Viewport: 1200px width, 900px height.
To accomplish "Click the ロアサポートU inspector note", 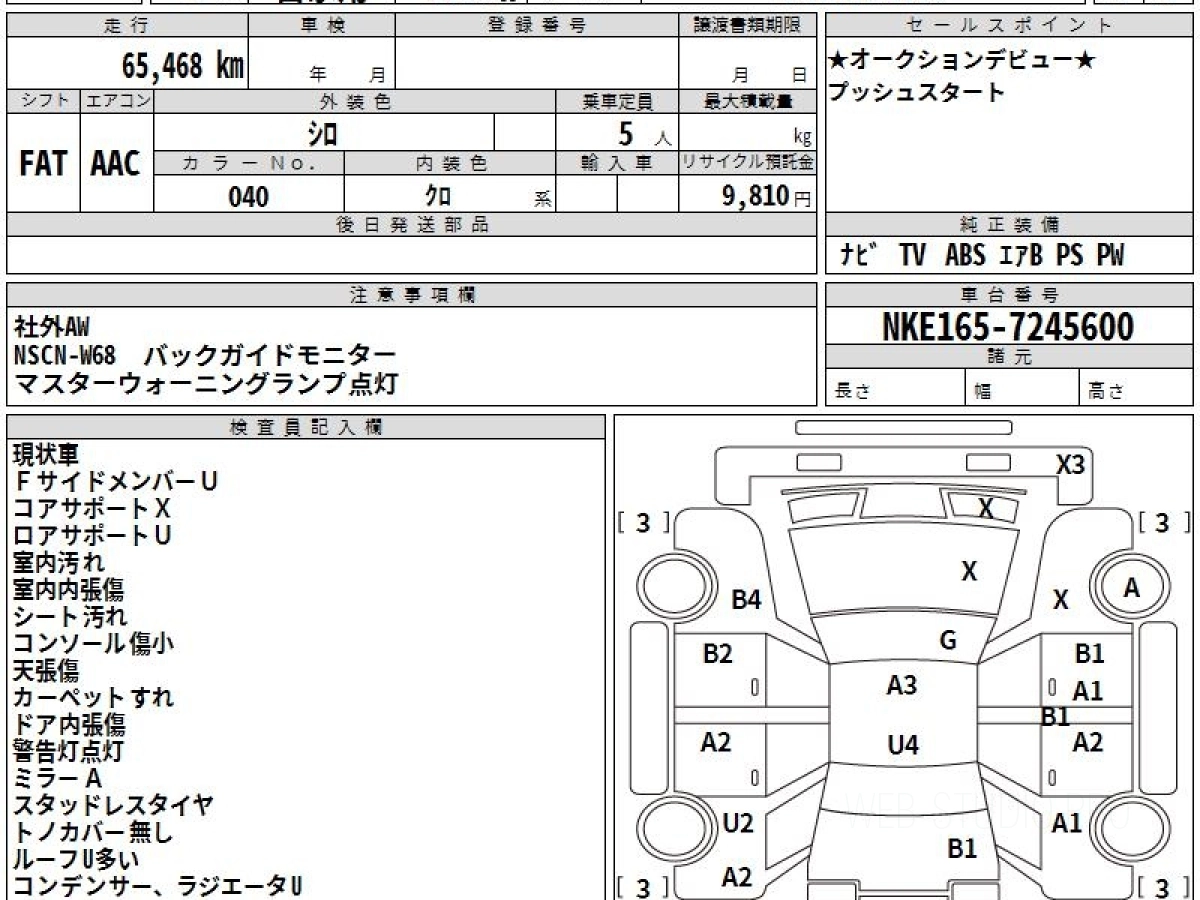I will pos(93,535).
